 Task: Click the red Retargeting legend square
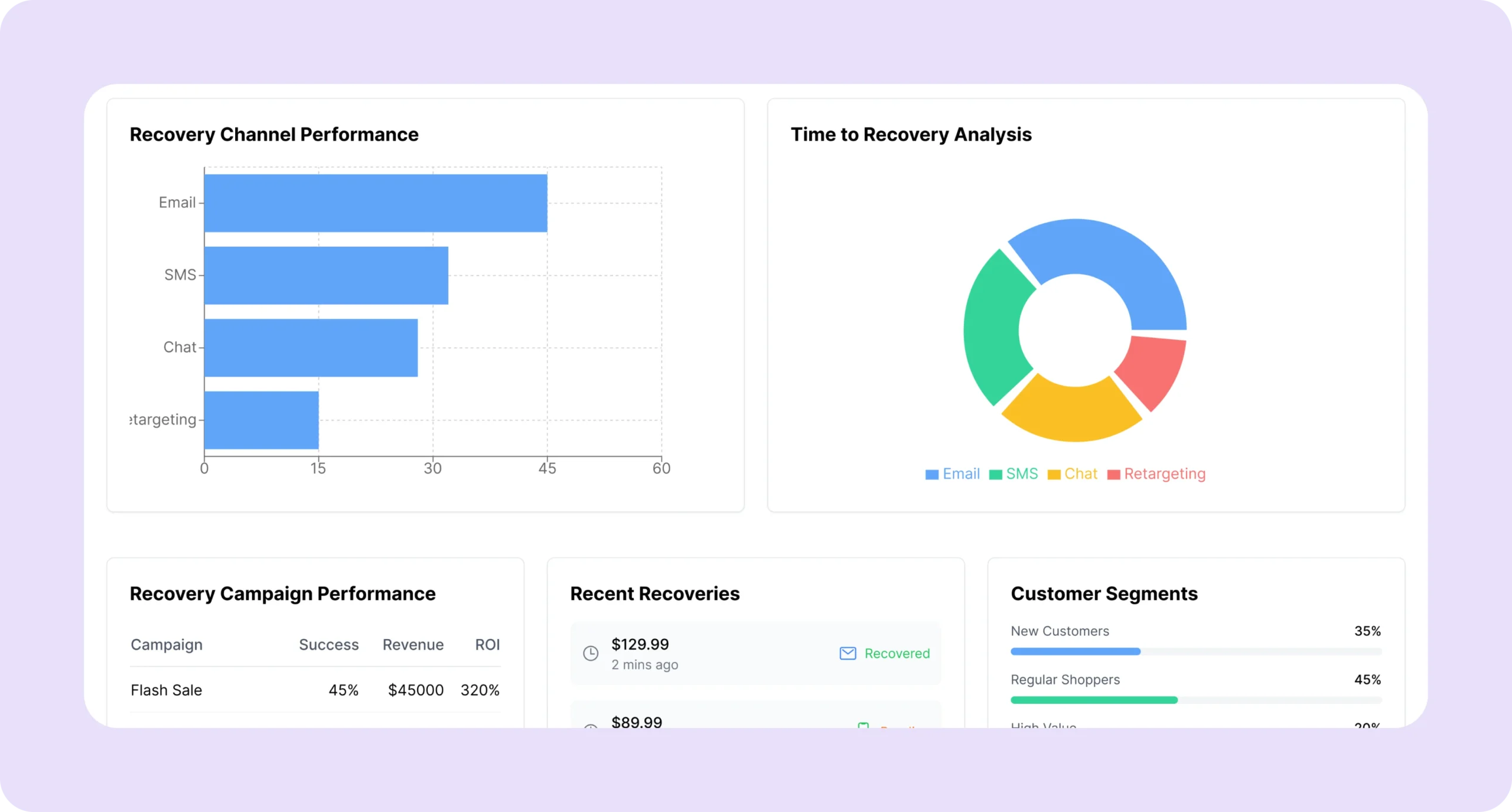click(x=1113, y=475)
